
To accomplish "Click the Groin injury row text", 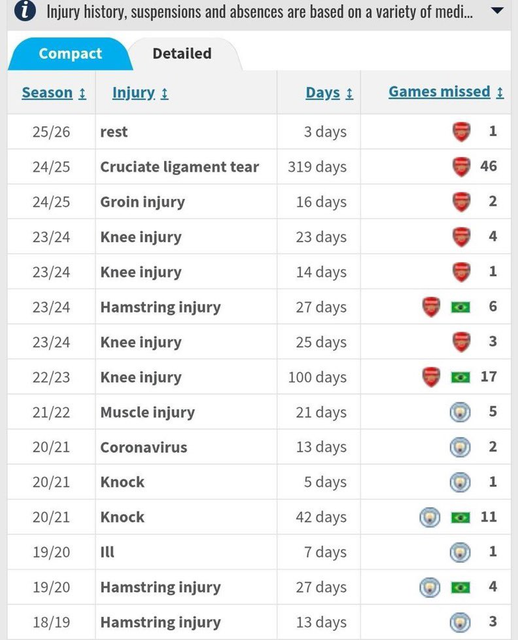I will pyautogui.click(x=142, y=202).
